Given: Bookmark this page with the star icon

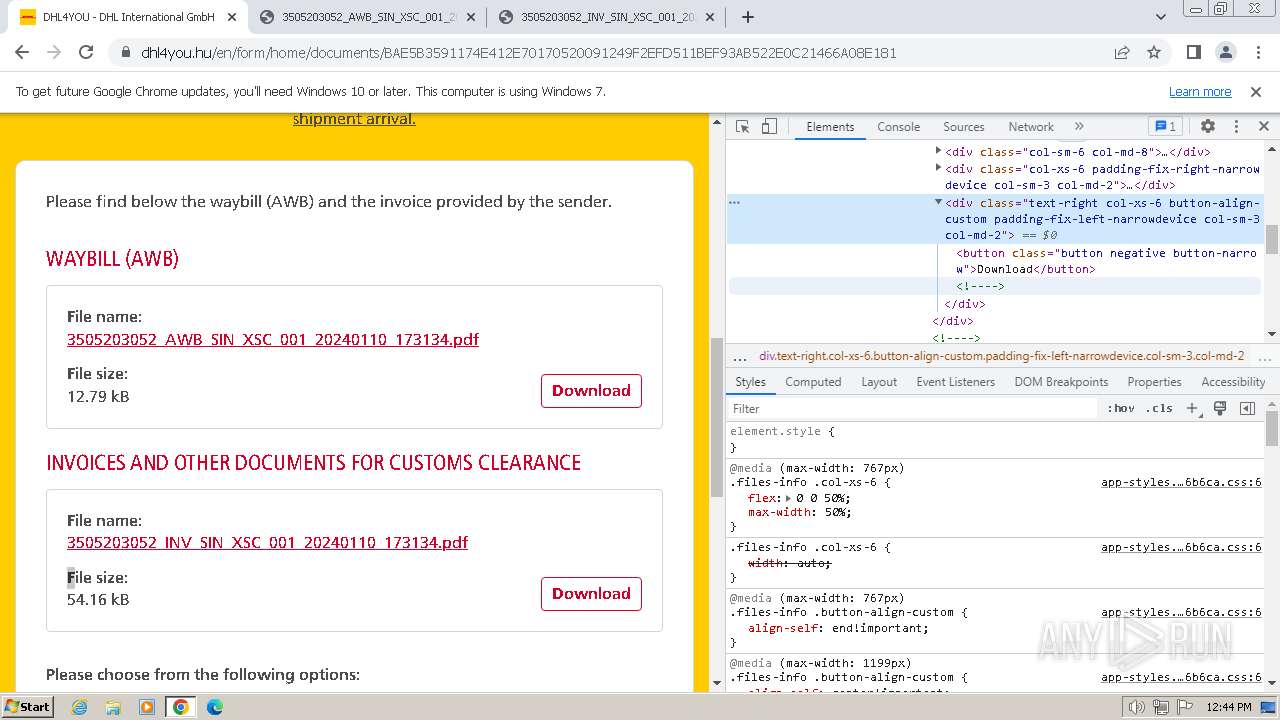Looking at the screenshot, I should tap(1154, 53).
